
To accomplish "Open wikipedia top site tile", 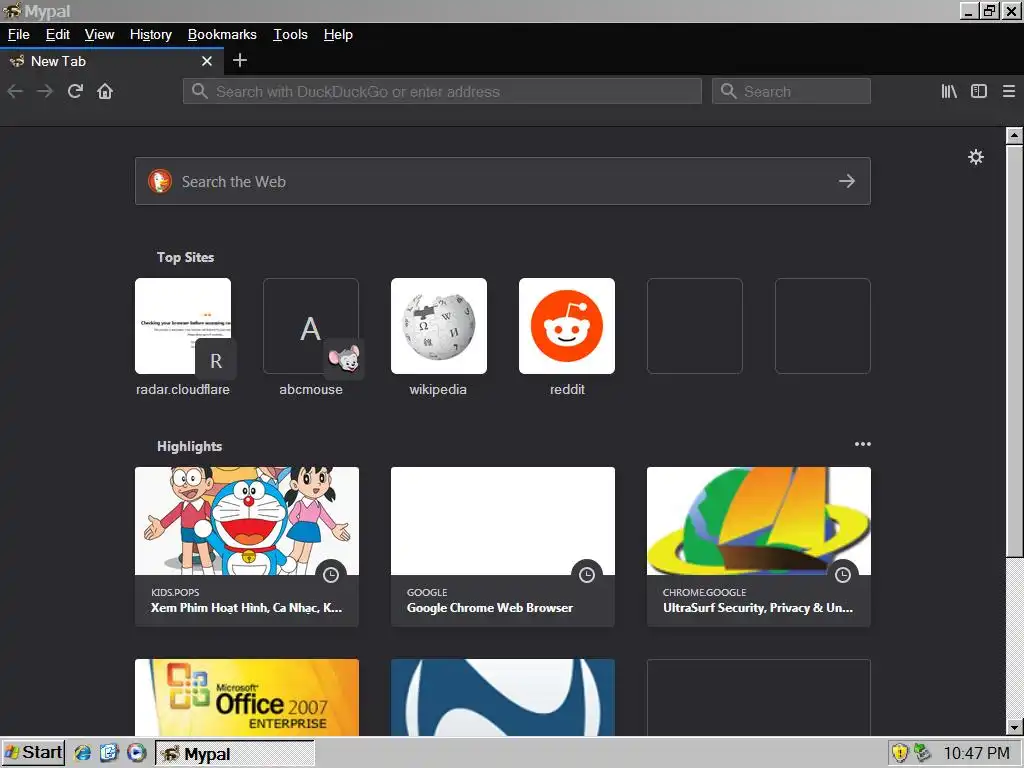I will coord(439,326).
